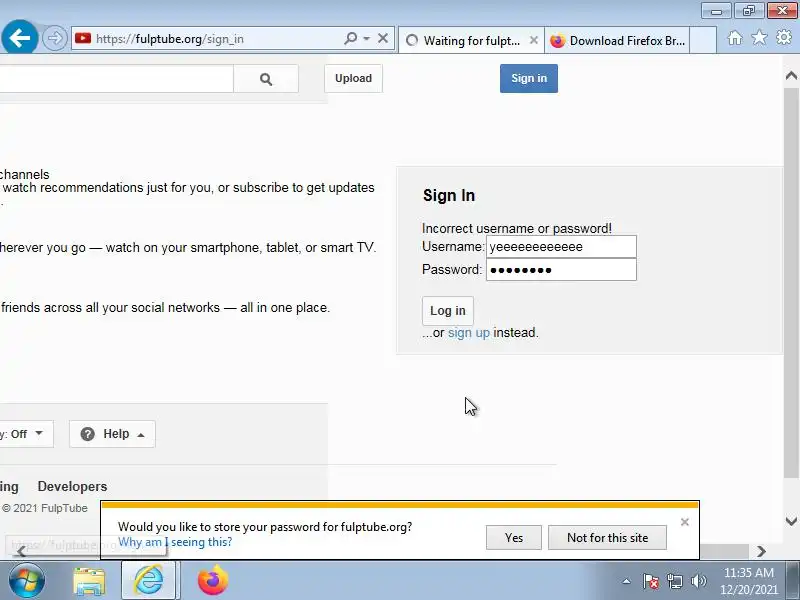800x600 pixels.
Task: Click the 'Sign In' heading text
Action: [448, 195]
